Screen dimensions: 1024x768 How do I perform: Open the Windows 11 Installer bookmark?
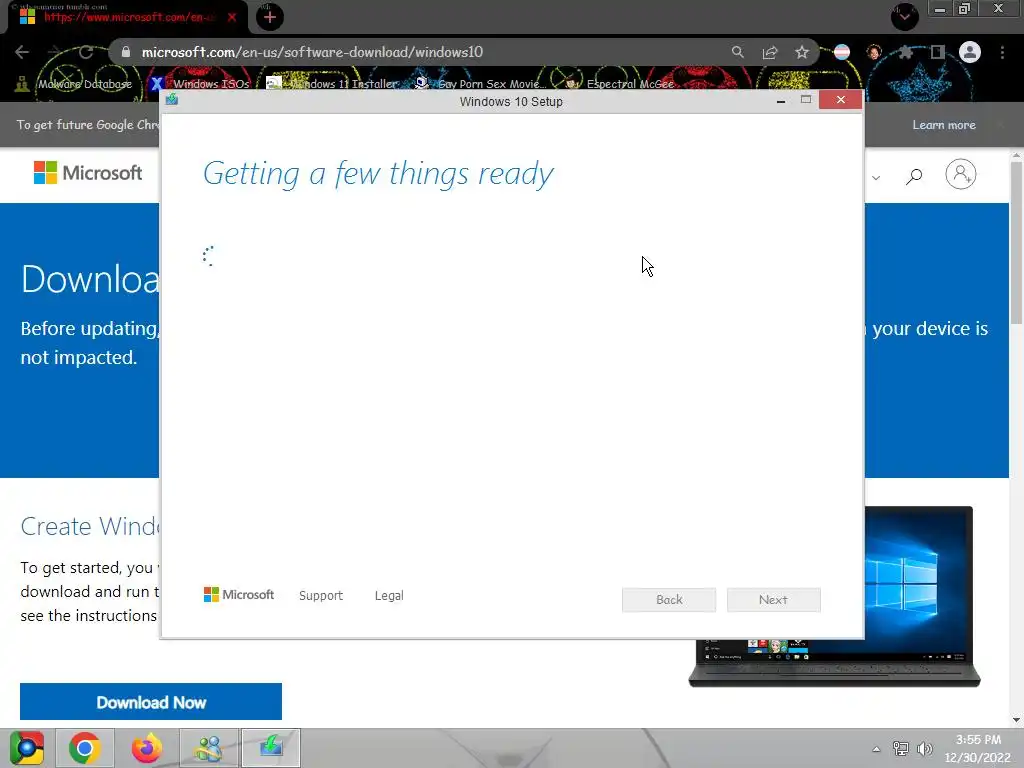click(332, 84)
